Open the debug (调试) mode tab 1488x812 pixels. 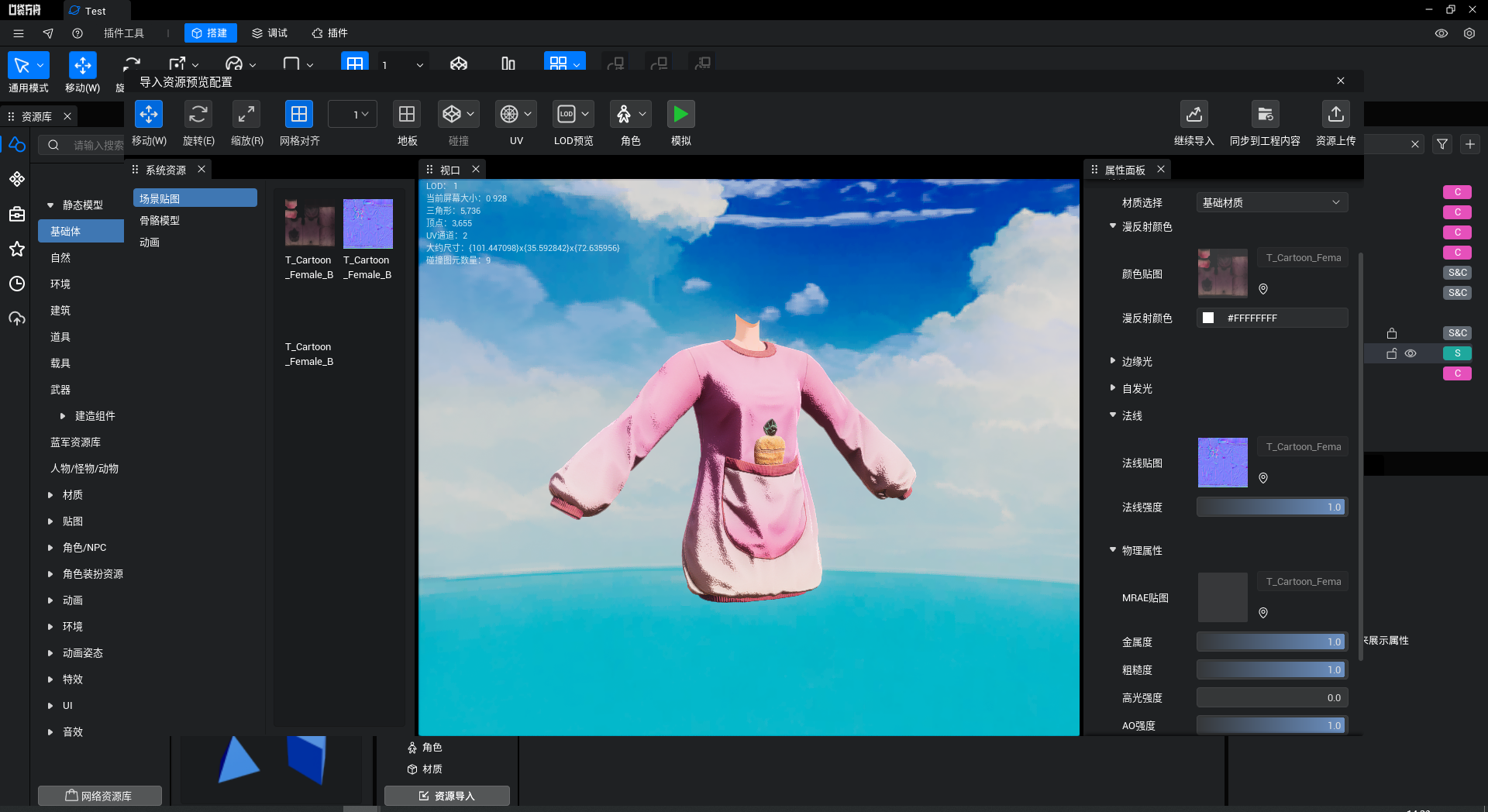click(x=270, y=33)
